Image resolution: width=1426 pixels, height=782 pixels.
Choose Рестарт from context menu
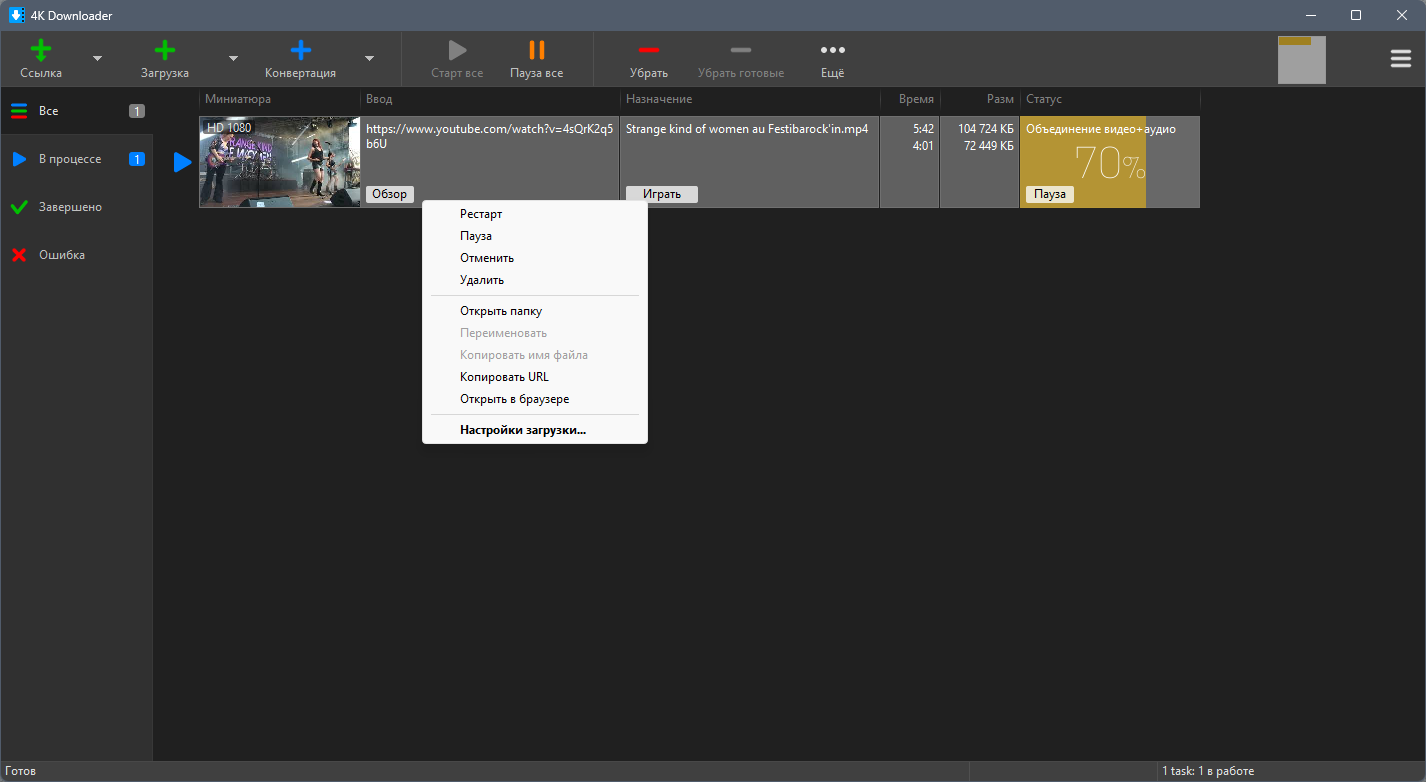click(x=535, y=214)
